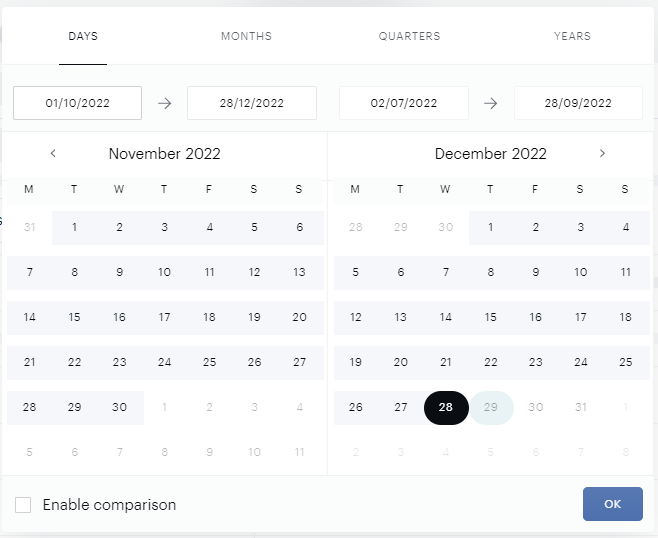Edit the 02/07/2022 comparison start field

[x=404, y=103]
